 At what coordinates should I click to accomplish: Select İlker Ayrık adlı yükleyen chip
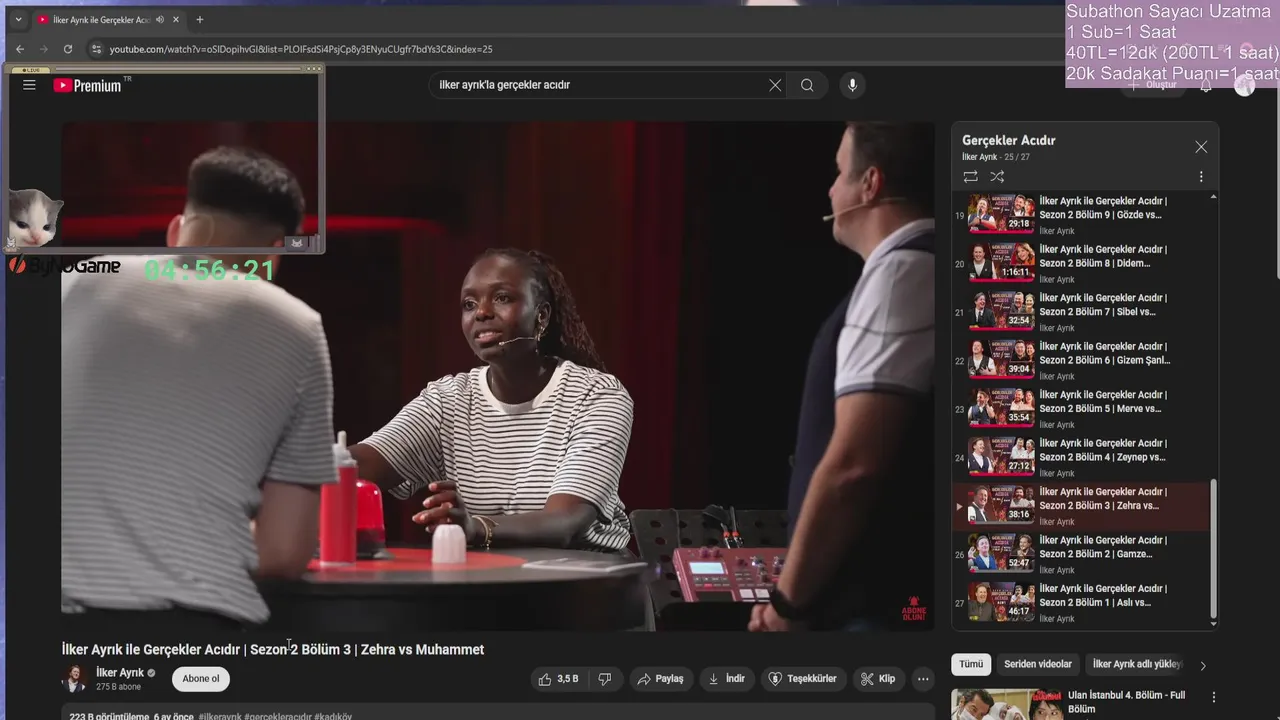click(x=1137, y=664)
